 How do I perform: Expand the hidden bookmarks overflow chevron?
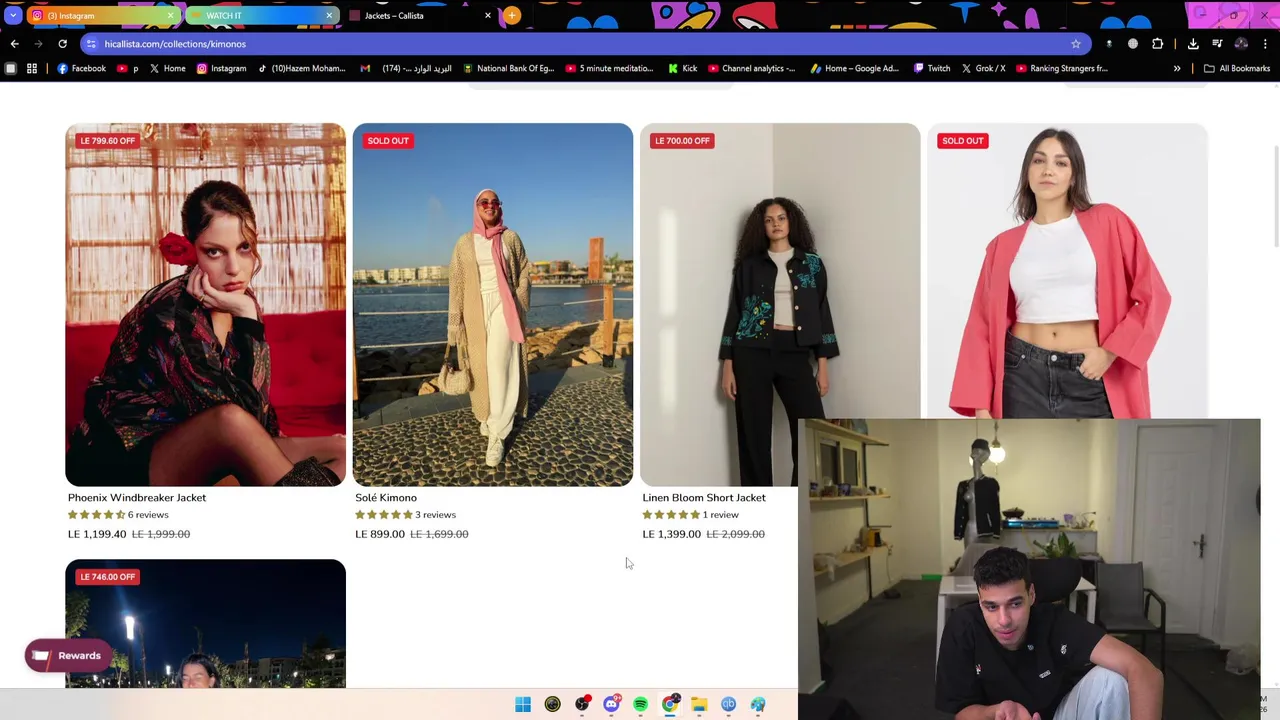click(x=1177, y=69)
